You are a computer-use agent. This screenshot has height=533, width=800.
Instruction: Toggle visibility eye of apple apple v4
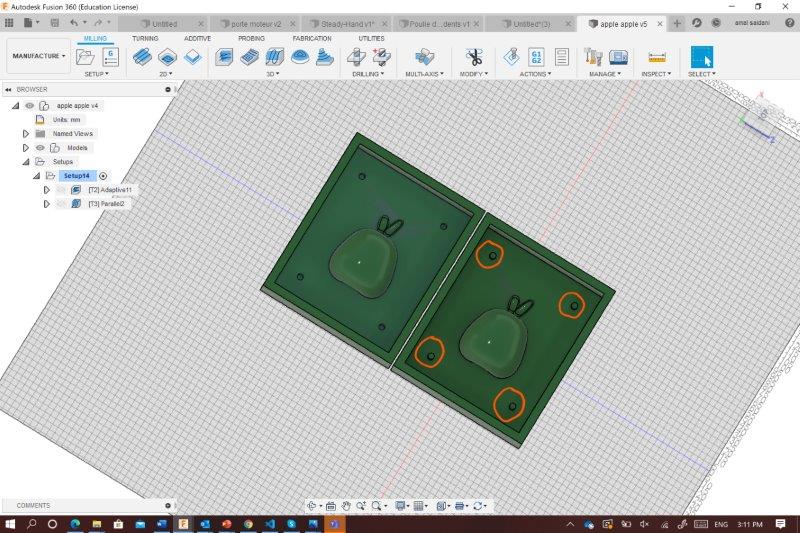30,105
